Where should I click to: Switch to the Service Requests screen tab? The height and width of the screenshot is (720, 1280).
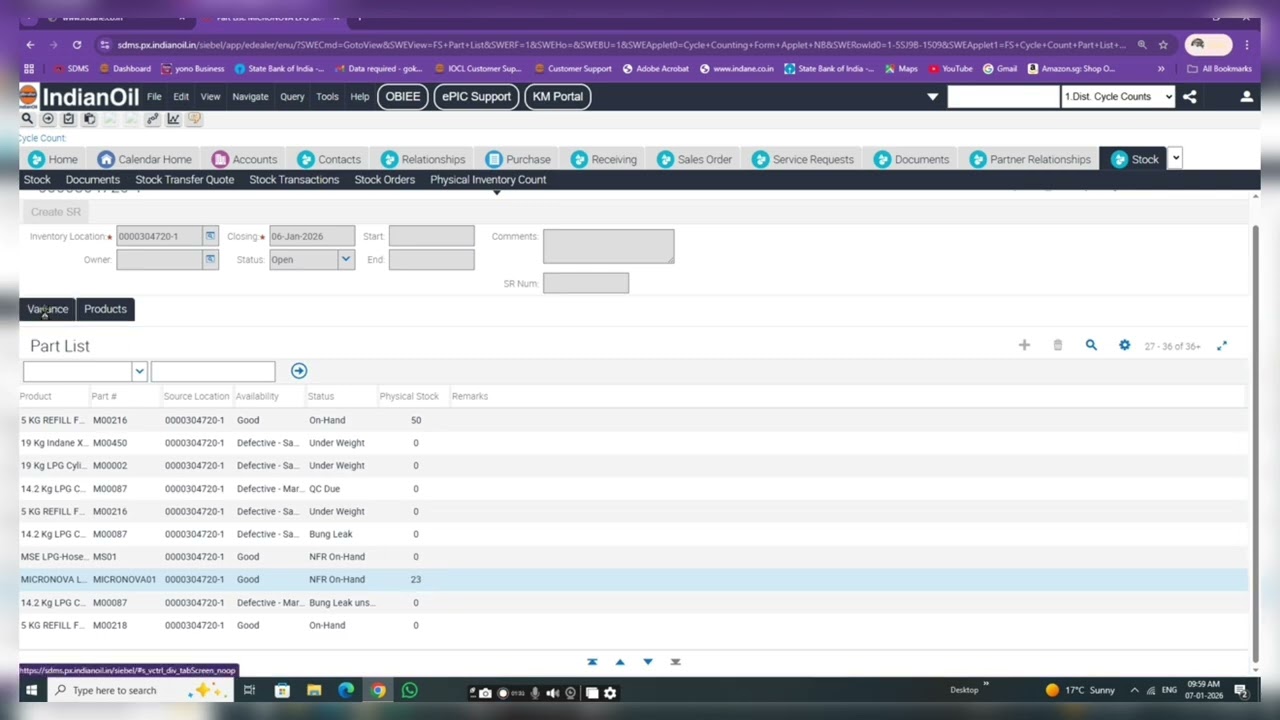point(803,159)
